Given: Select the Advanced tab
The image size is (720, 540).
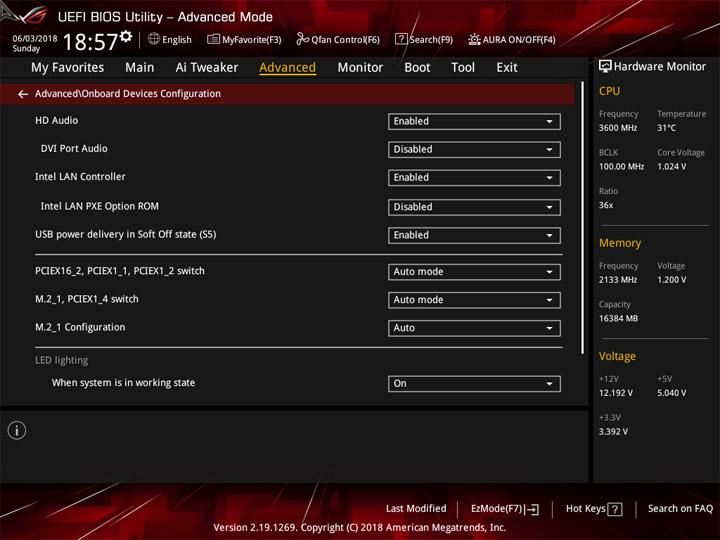Looking at the screenshot, I should coord(287,68).
